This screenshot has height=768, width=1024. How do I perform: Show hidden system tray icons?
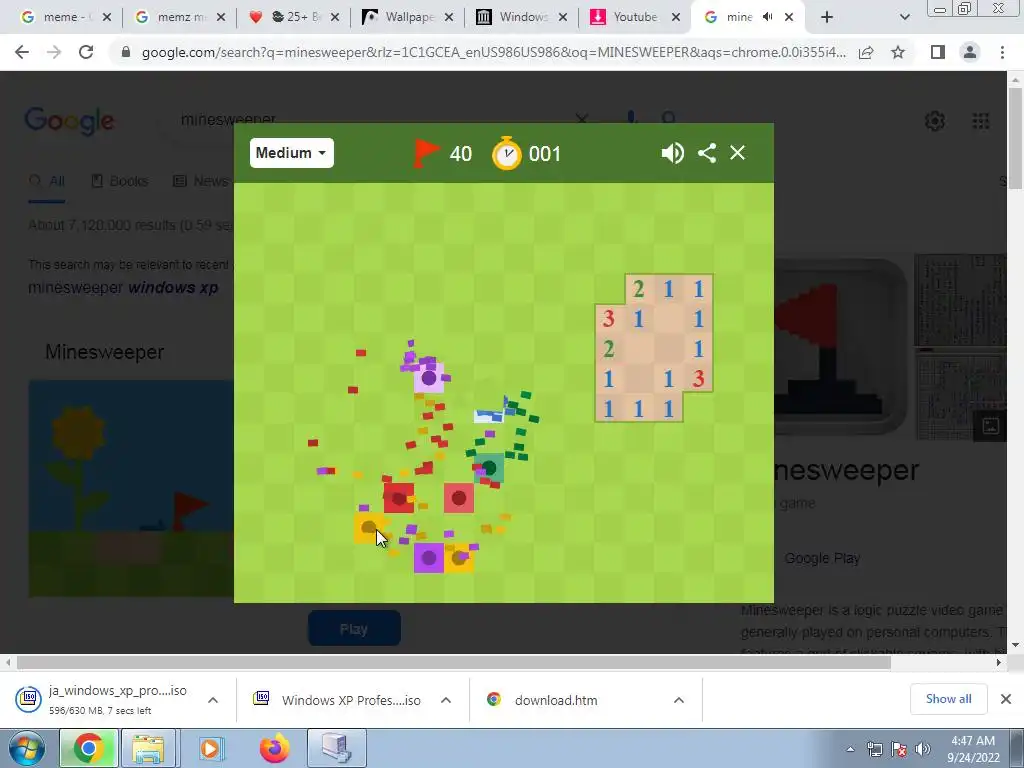click(850, 749)
